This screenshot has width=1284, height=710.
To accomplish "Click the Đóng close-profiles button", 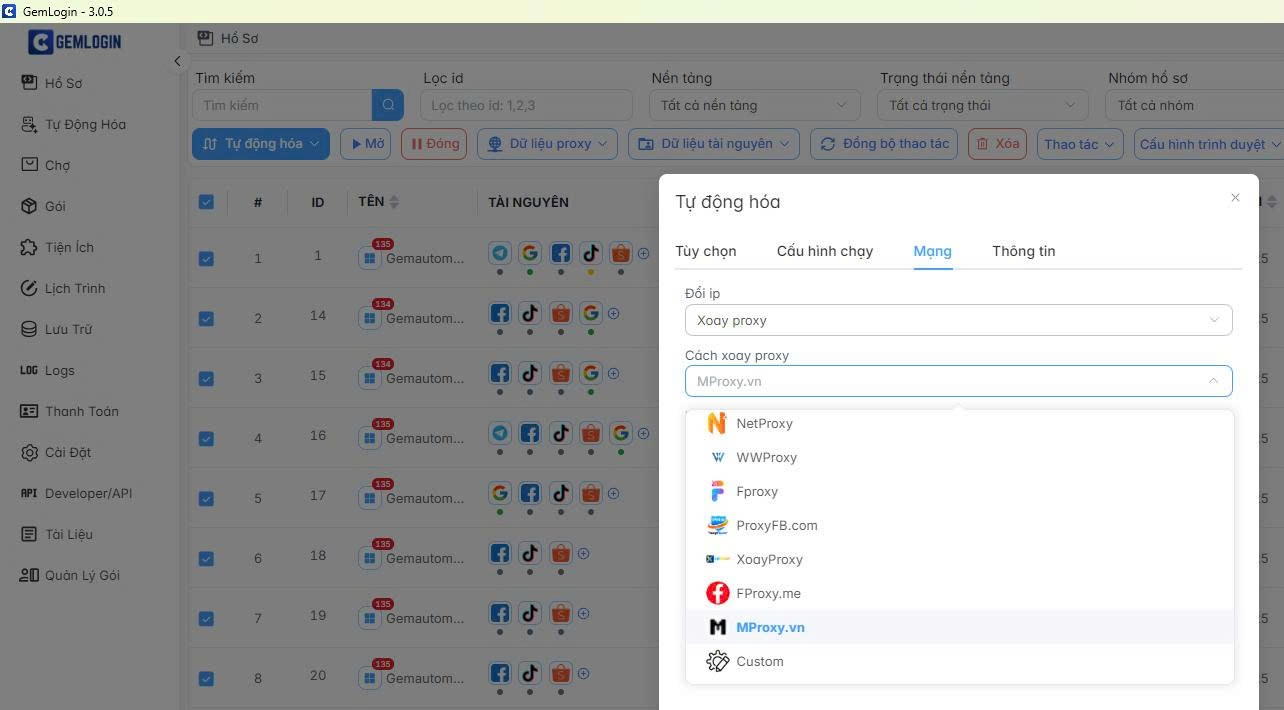I will pyautogui.click(x=434, y=144).
